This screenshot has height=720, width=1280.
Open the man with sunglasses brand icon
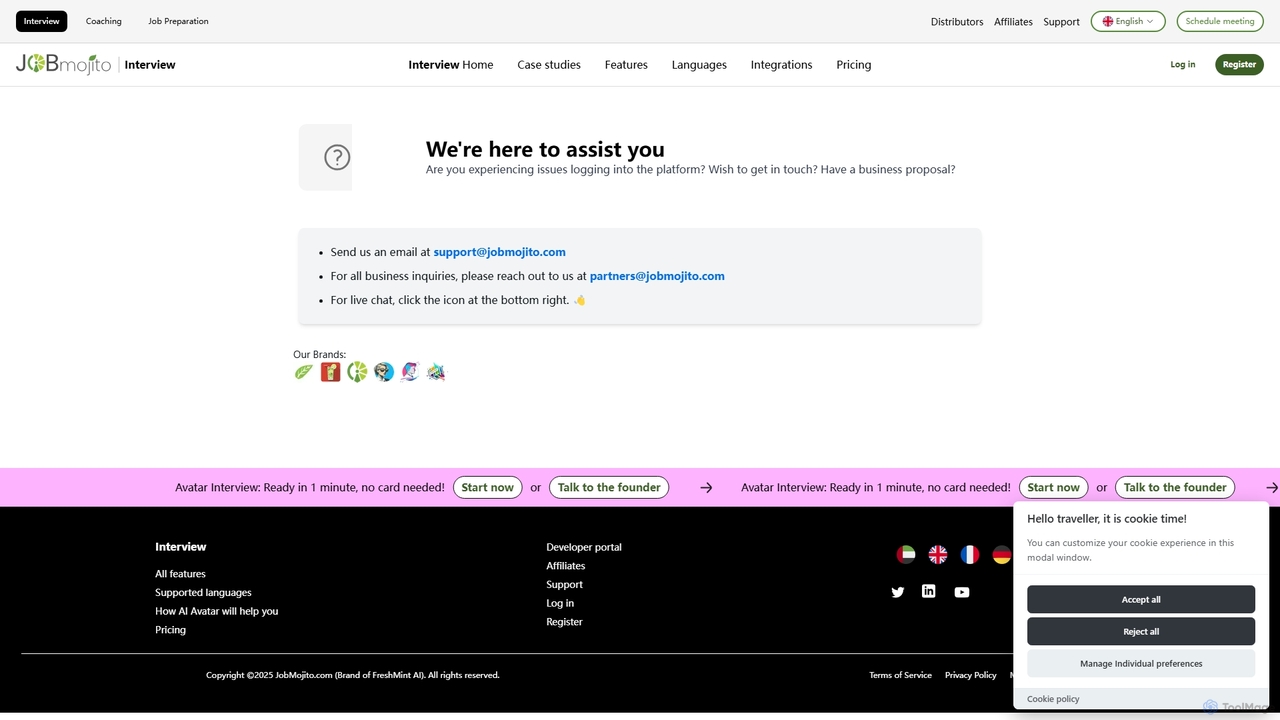[x=384, y=372]
